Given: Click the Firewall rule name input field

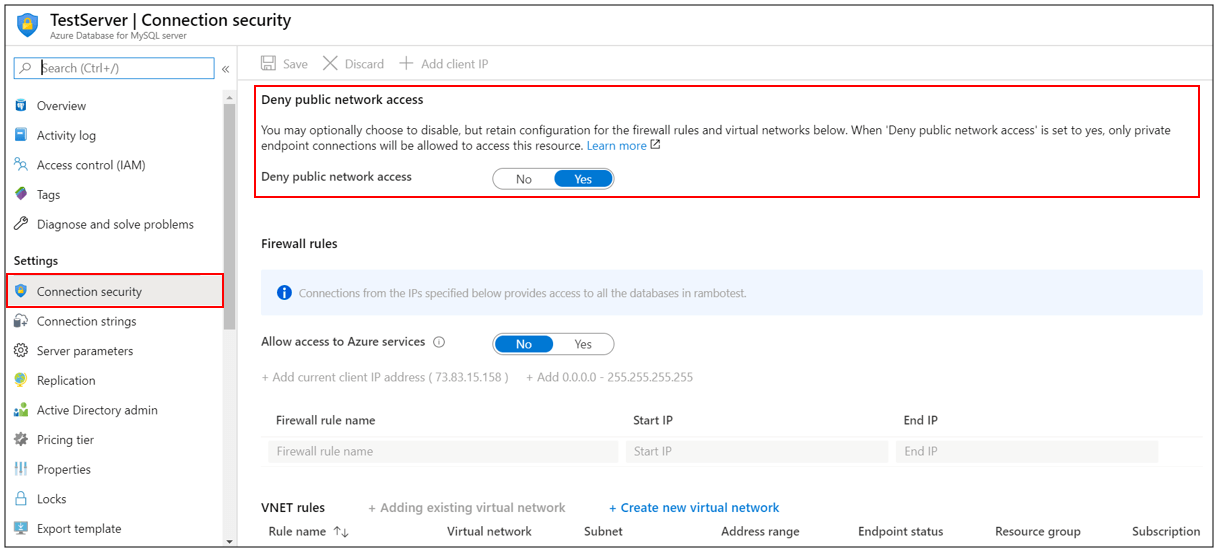Looking at the screenshot, I should pos(443,451).
